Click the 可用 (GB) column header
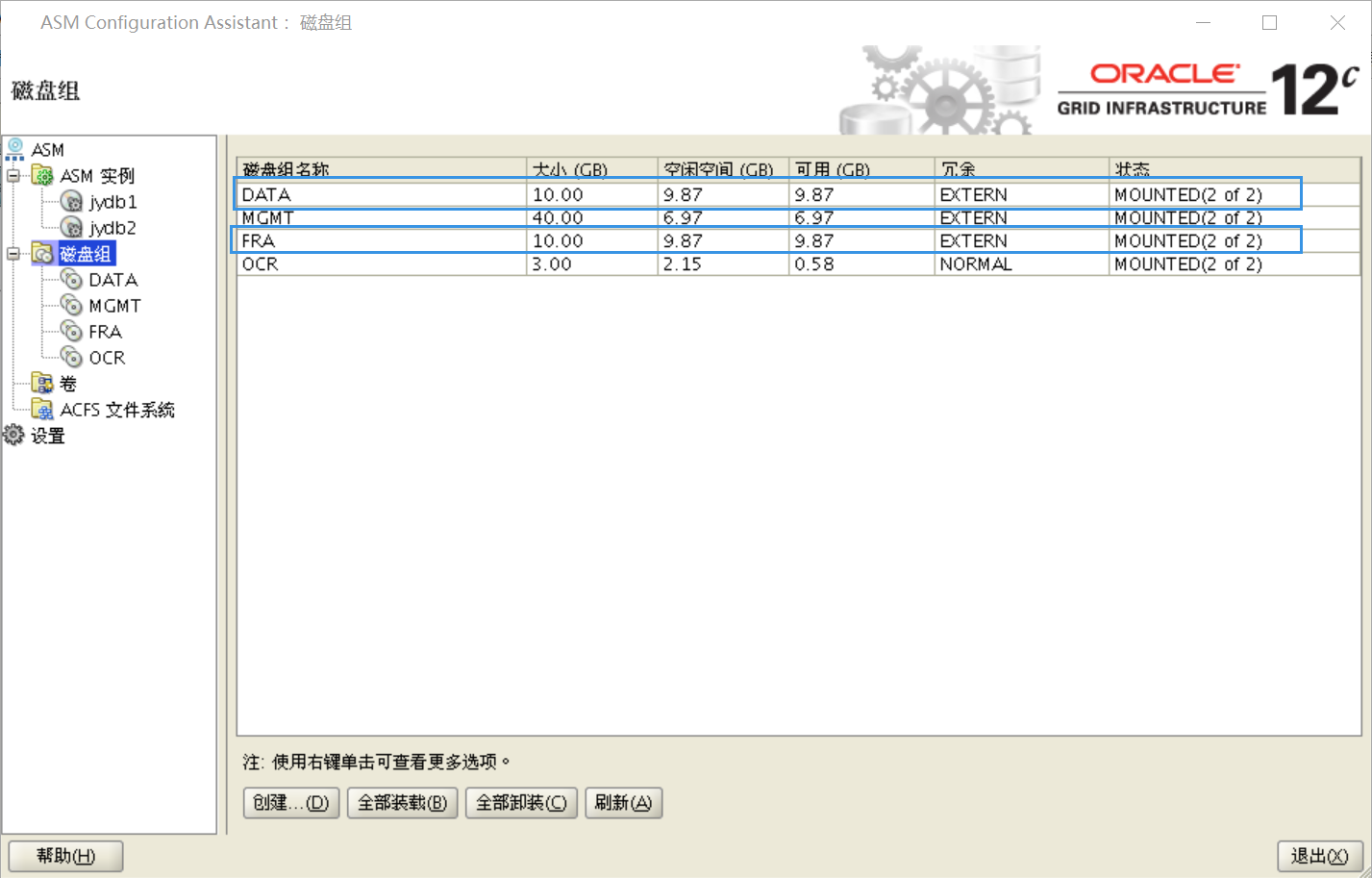The width and height of the screenshot is (1372, 878). 861,169
